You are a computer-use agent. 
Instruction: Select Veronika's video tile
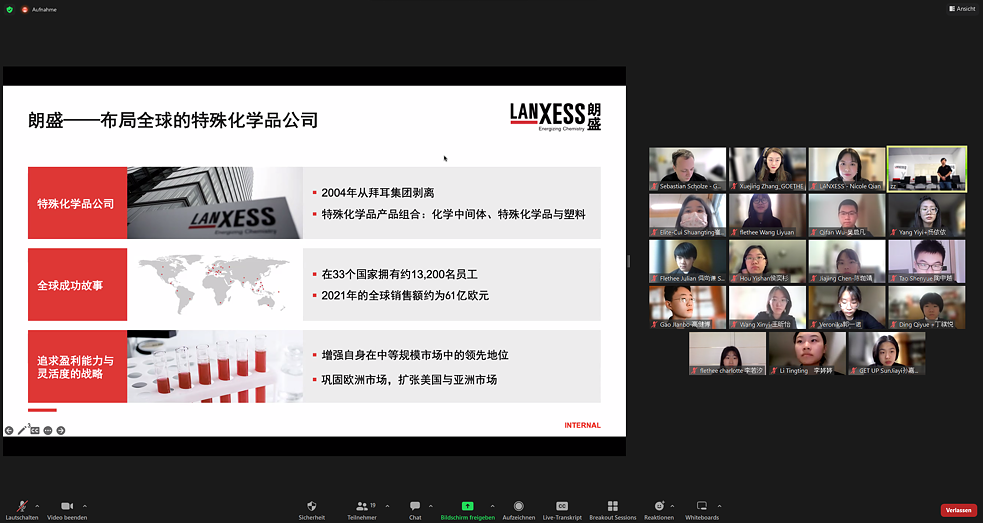pos(847,307)
